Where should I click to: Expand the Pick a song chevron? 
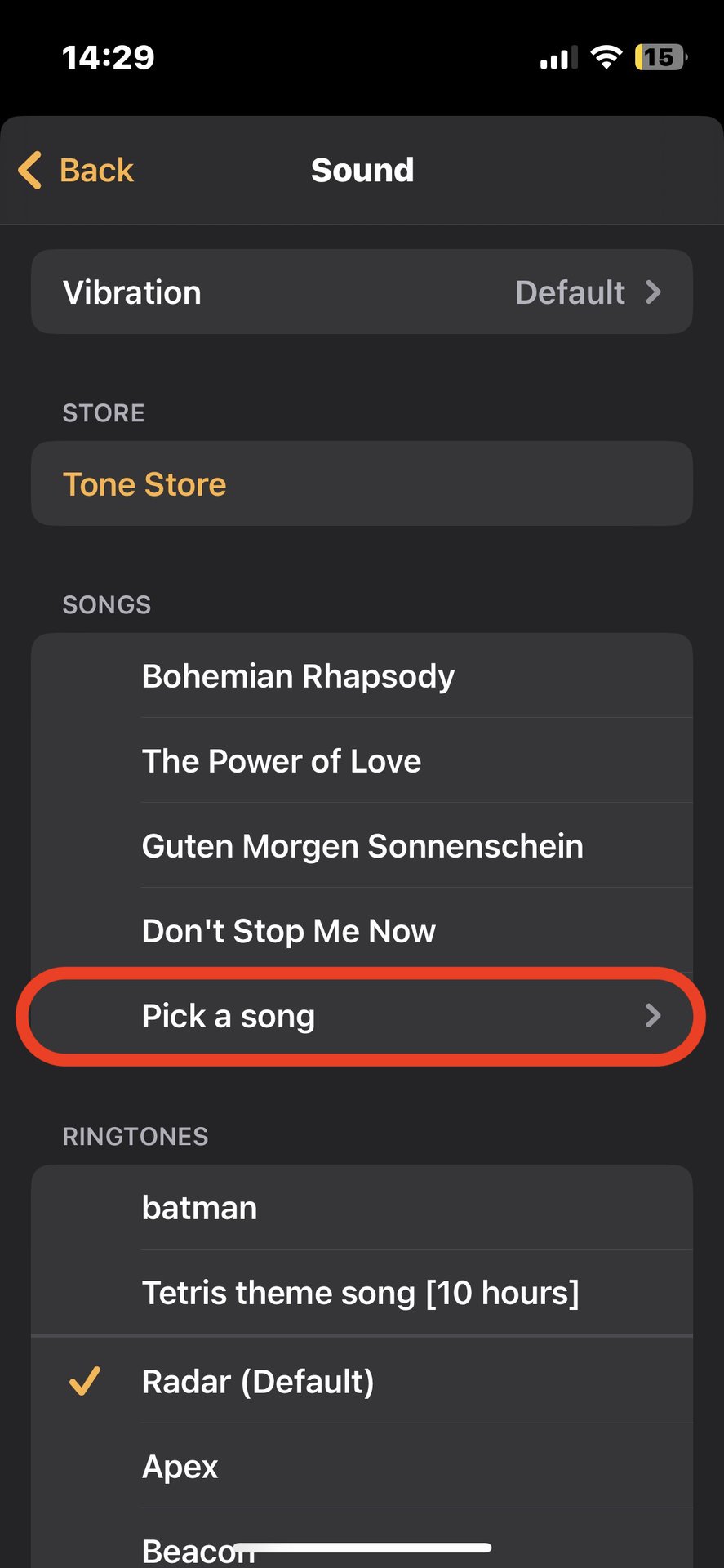(x=653, y=1016)
